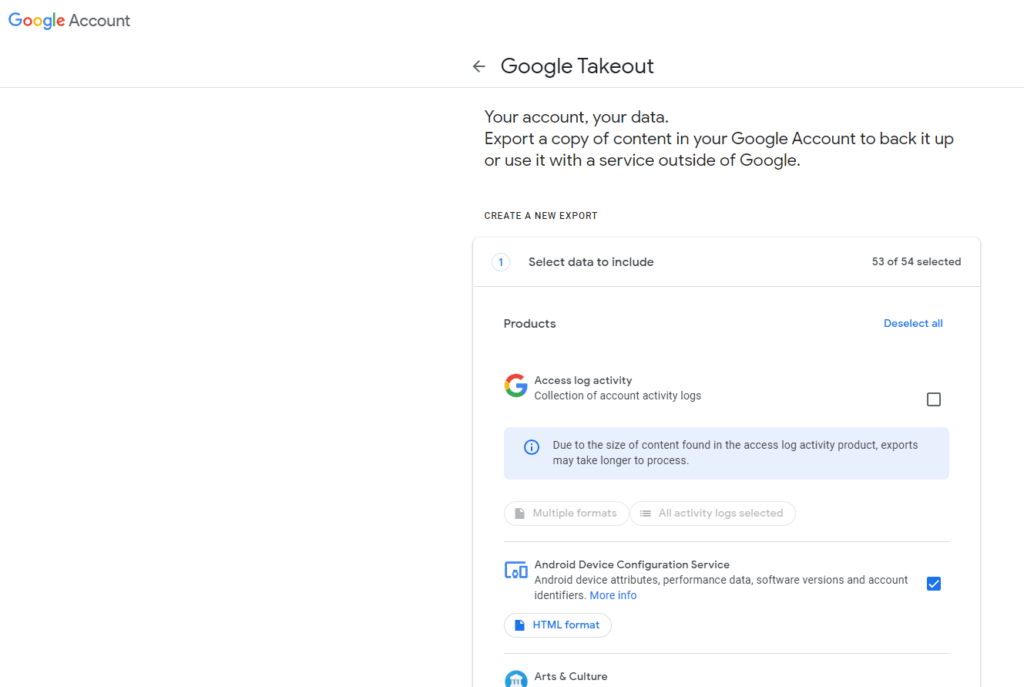The height and width of the screenshot is (687, 1024).
Task: Click the Android Device Configuration Service product icon
Action: click(x=516, y=569)
